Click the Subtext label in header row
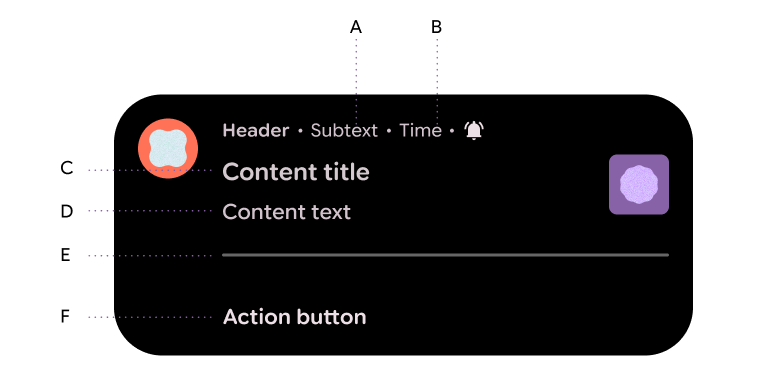This screenshot has width=779, height=390. click(344, 131)
